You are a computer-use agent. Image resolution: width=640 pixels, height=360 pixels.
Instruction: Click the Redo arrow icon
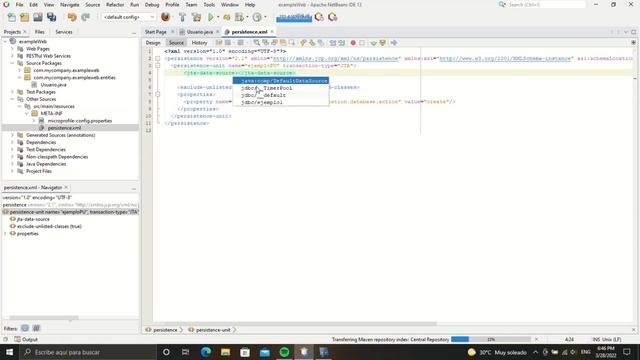[x=85, y=17]
